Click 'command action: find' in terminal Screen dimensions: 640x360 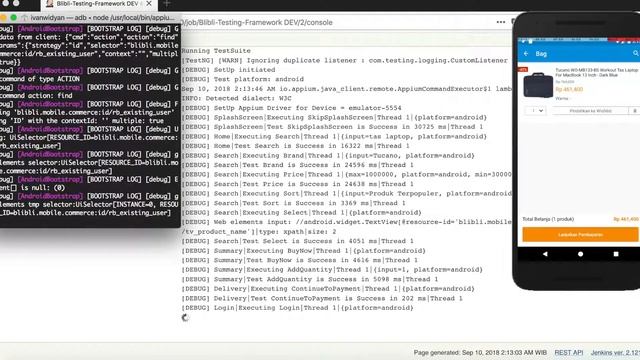pyautogui.click(x=36, y=96)
